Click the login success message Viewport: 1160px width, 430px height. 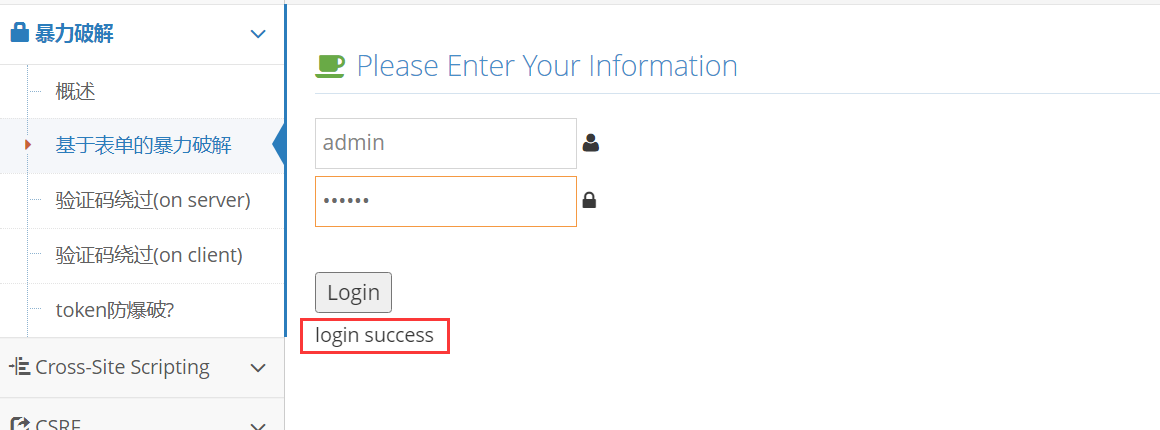374,335
